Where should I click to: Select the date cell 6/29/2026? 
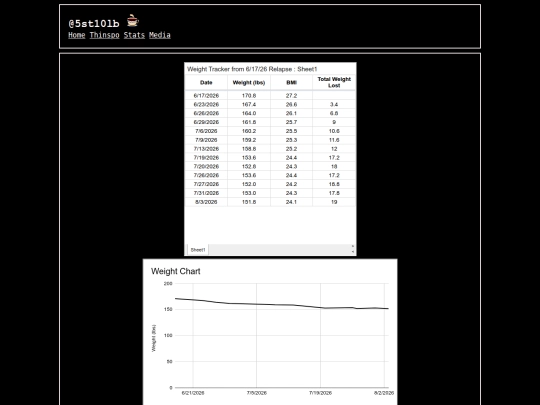point(206,122)
